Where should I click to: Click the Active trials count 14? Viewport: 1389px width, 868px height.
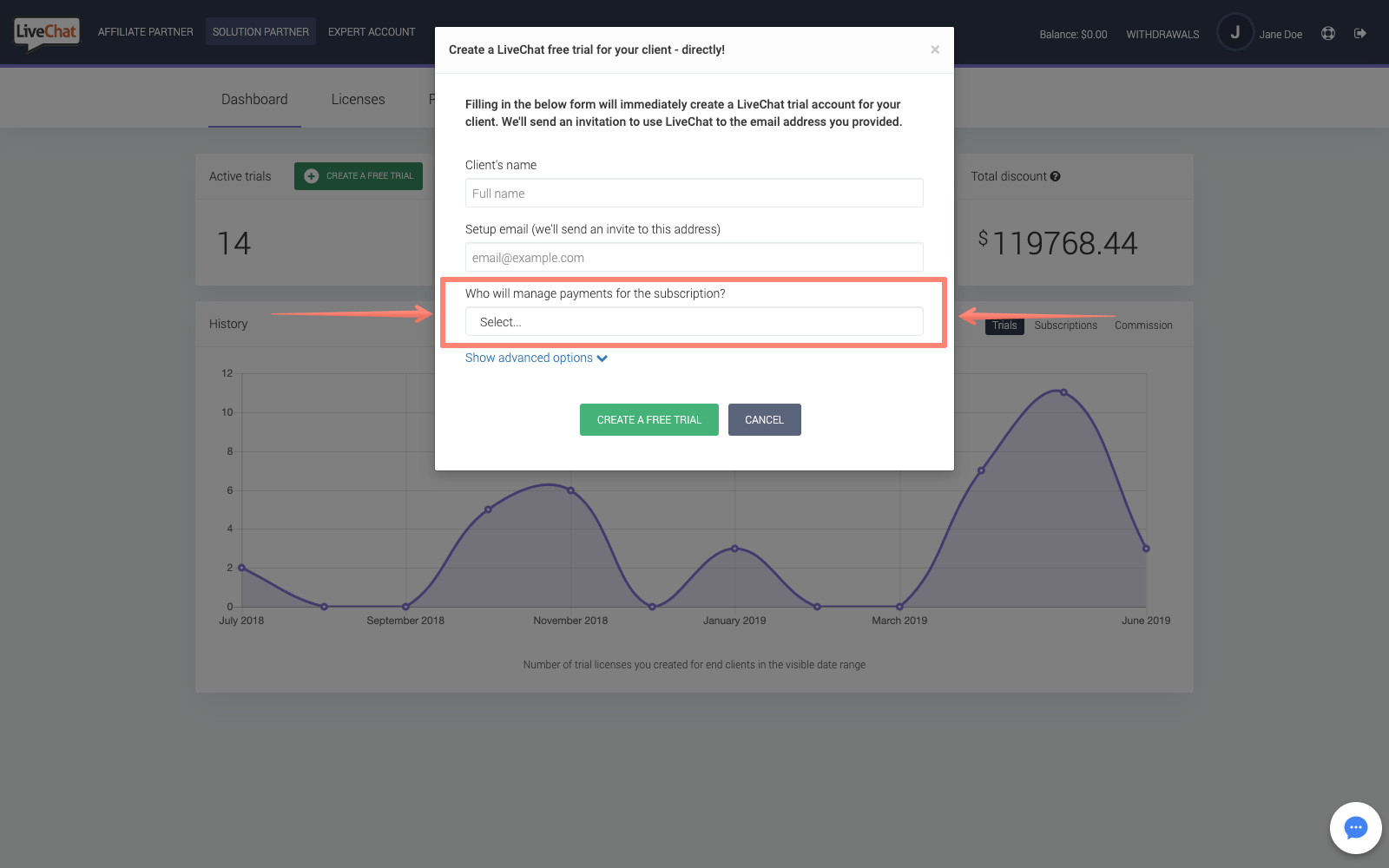point(234,243)
